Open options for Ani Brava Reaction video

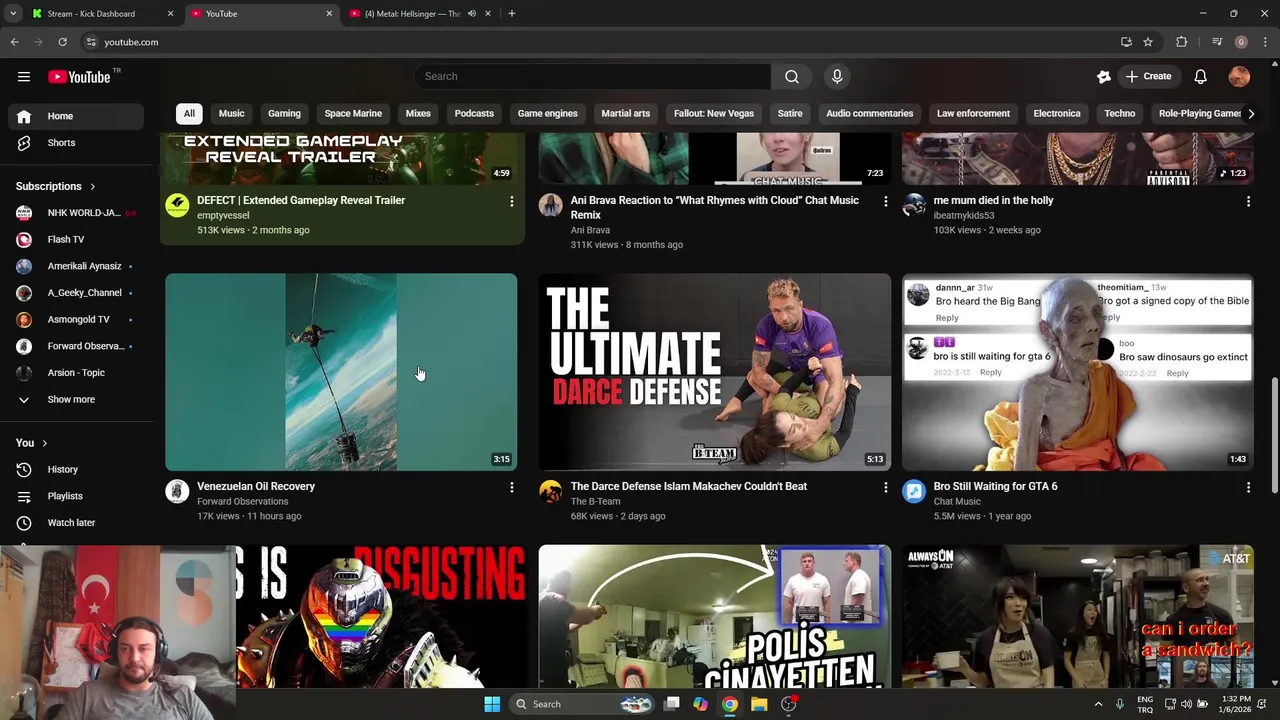(885, 201)
